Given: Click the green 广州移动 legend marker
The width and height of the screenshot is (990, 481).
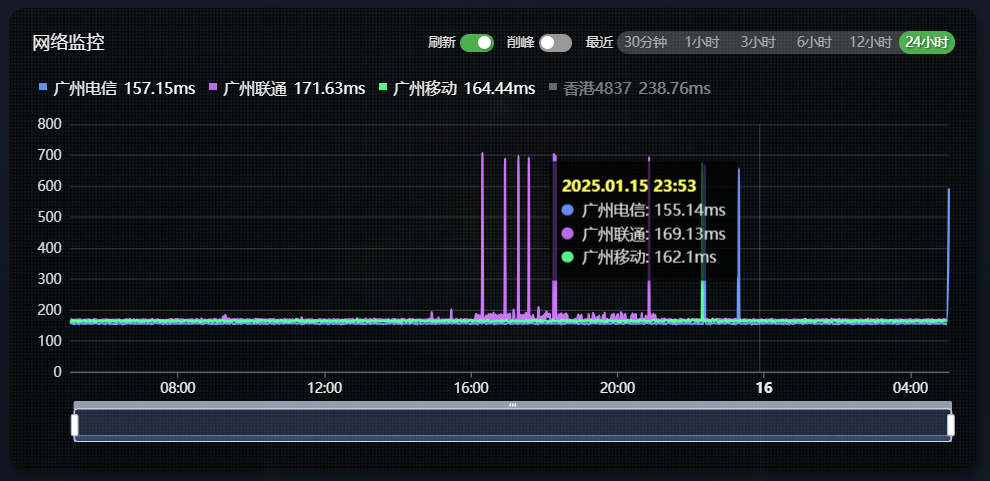Looking at the screenshot, I should [x=383, y=89].
